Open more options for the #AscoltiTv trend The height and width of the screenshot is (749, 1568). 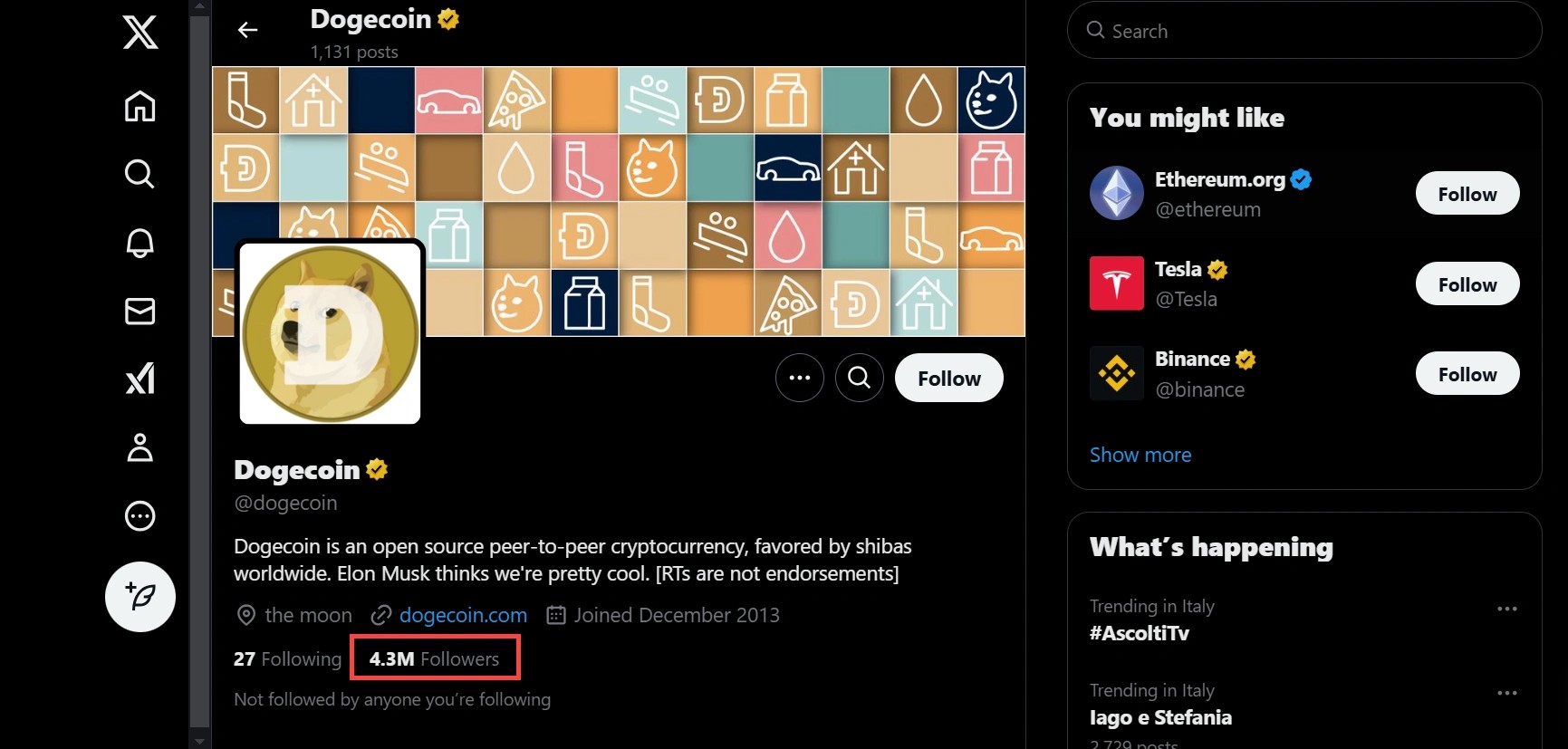[1506, 609]
